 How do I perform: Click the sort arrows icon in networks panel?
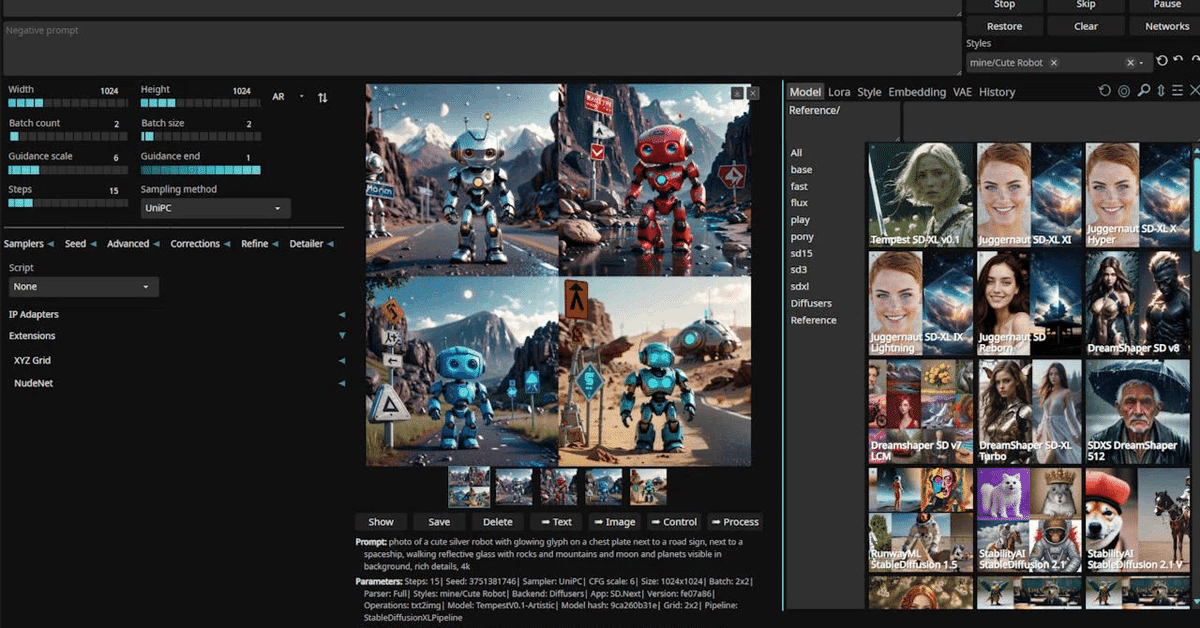(1160, 91)
